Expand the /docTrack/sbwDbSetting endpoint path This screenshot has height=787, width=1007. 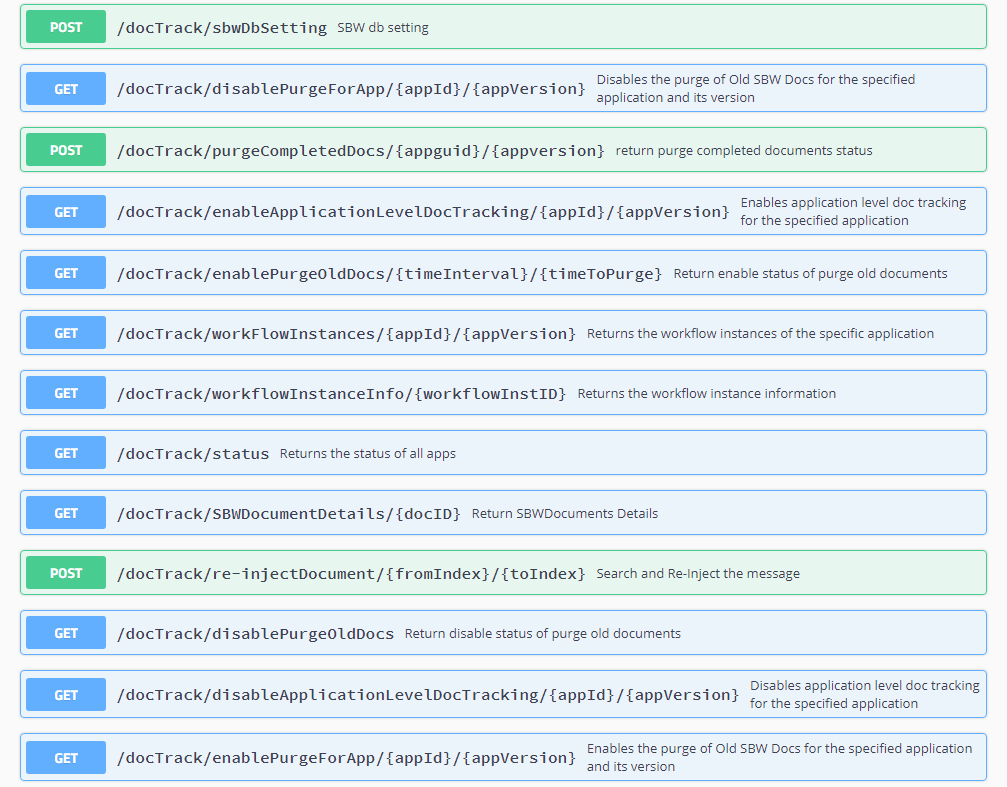click(222, 28)
